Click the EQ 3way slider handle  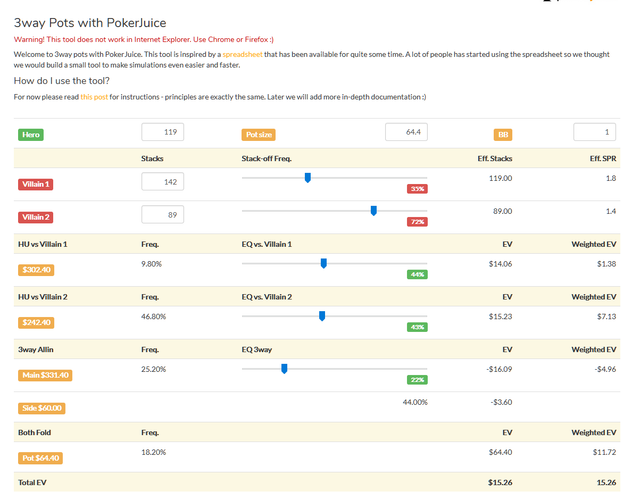point(284,369)
